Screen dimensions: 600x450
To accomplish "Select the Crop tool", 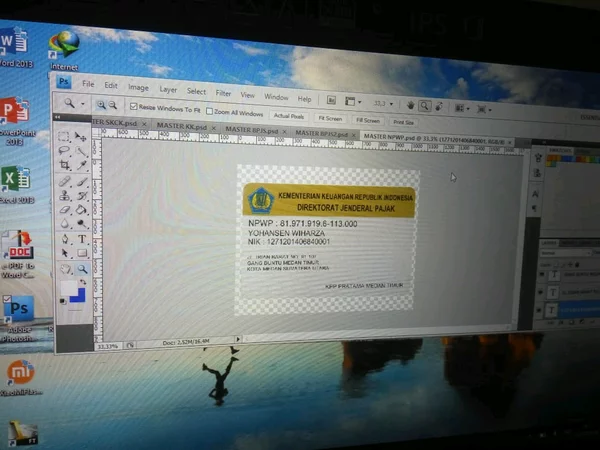I will (64, 165).
